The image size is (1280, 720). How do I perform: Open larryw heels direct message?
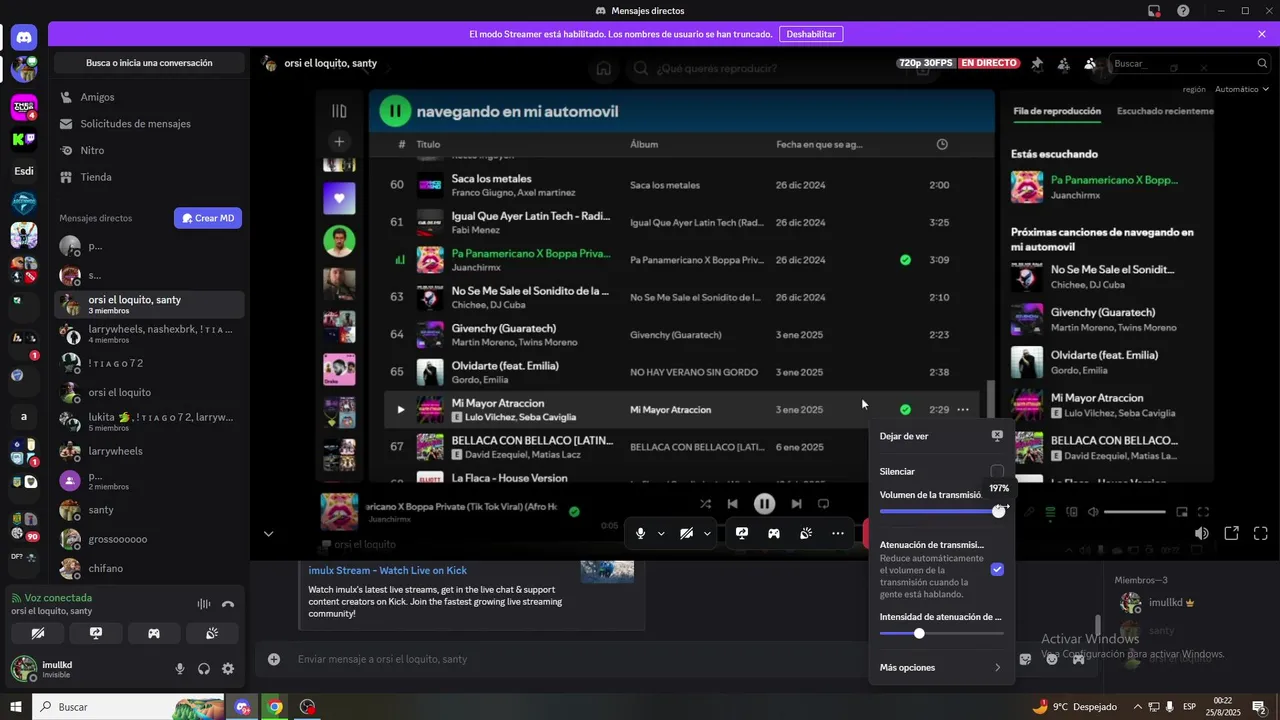148,451
